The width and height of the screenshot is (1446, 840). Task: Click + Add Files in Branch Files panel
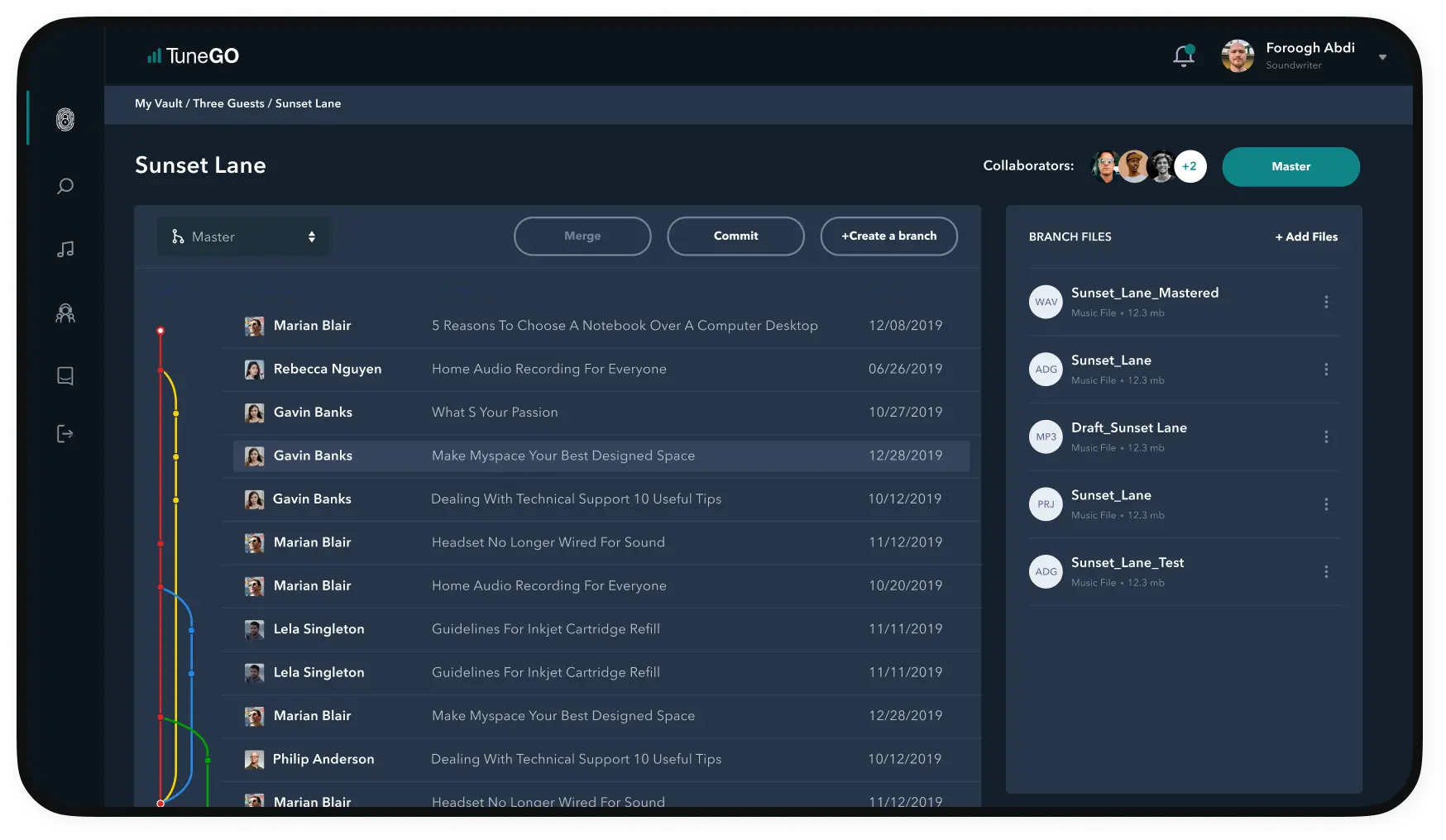pyautogui.click(x=1306, y=236)
